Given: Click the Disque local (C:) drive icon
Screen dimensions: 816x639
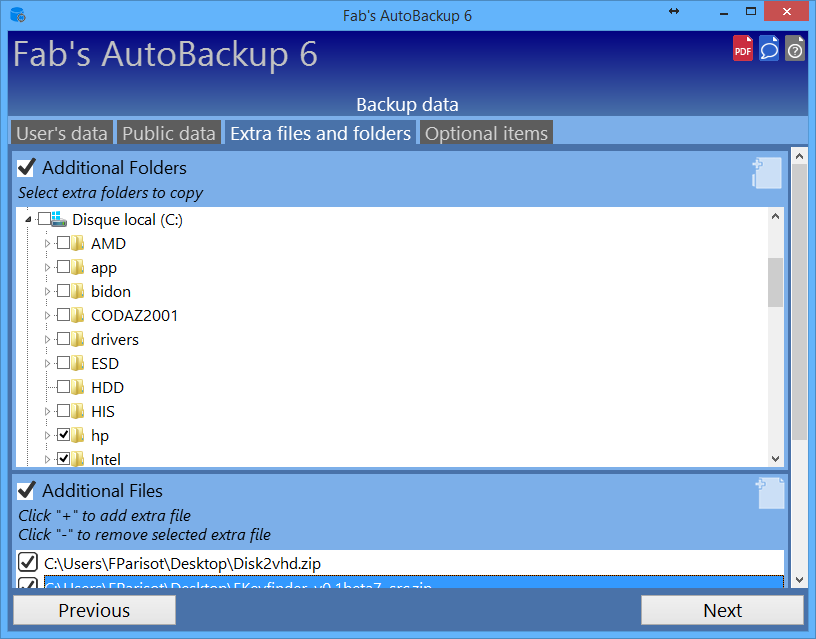Looking at the screenshot, I should click(x=59, y=219).
